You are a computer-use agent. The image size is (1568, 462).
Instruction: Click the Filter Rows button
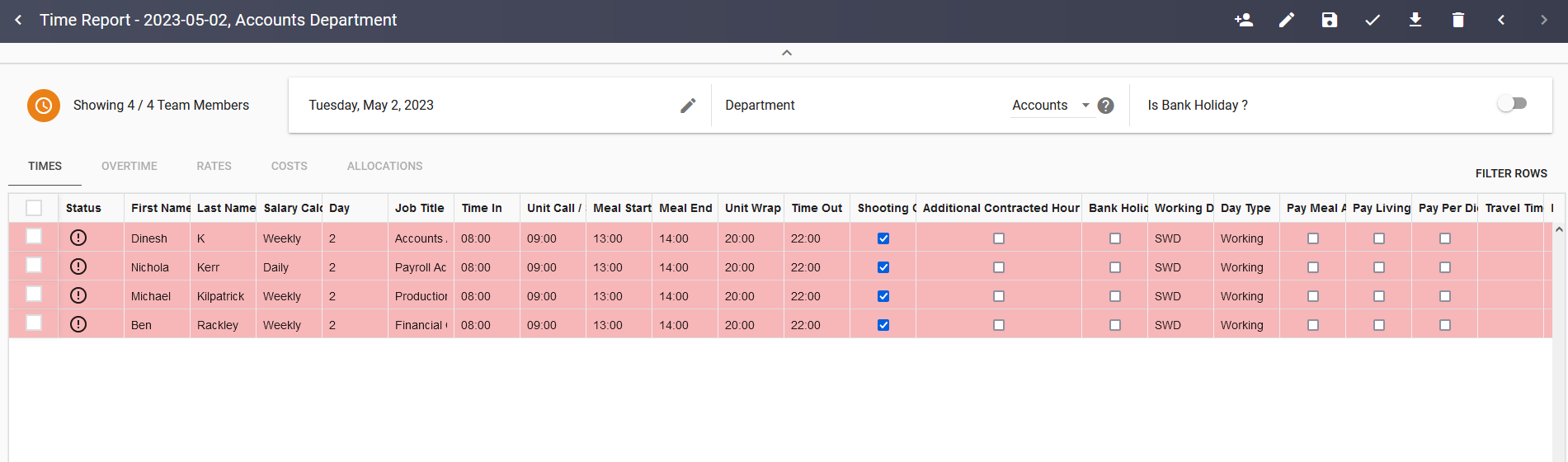(1511, 173)
